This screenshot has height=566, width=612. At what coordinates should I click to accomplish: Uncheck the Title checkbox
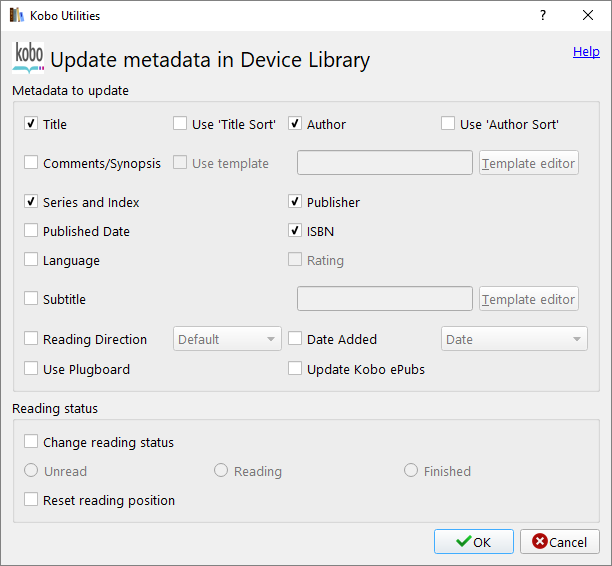point(32,125)
